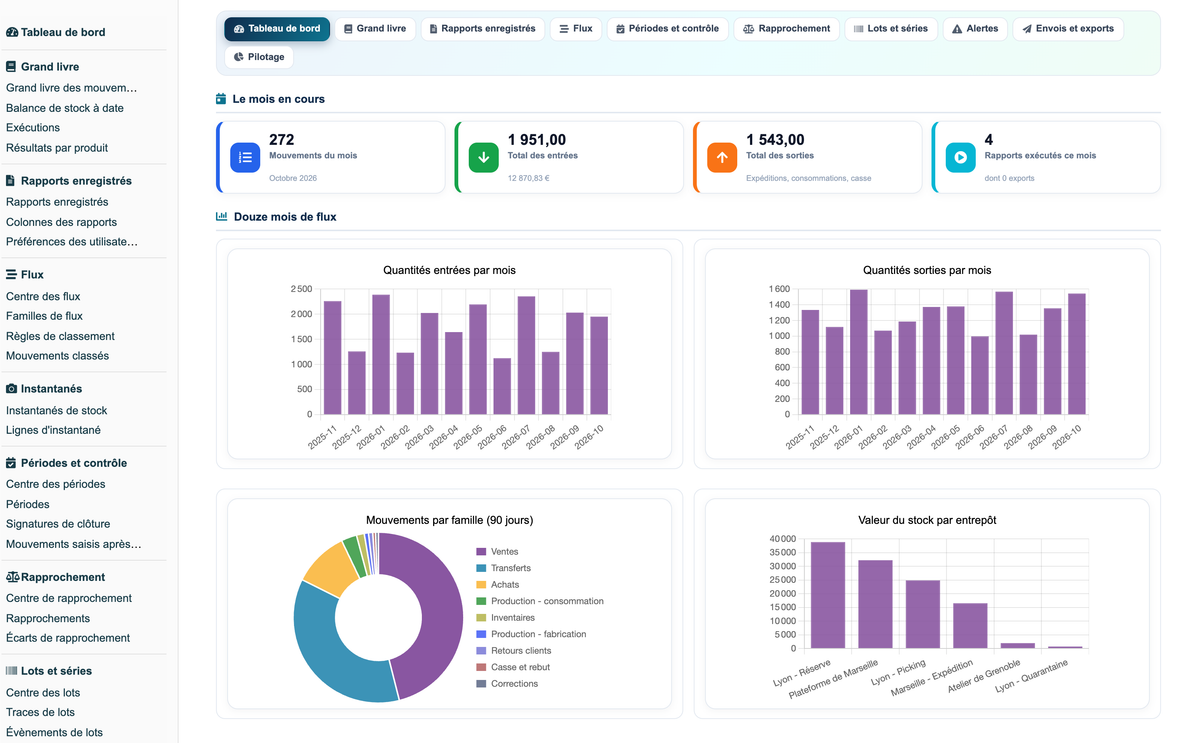Open Signatures de clôture

pos(58,524)
